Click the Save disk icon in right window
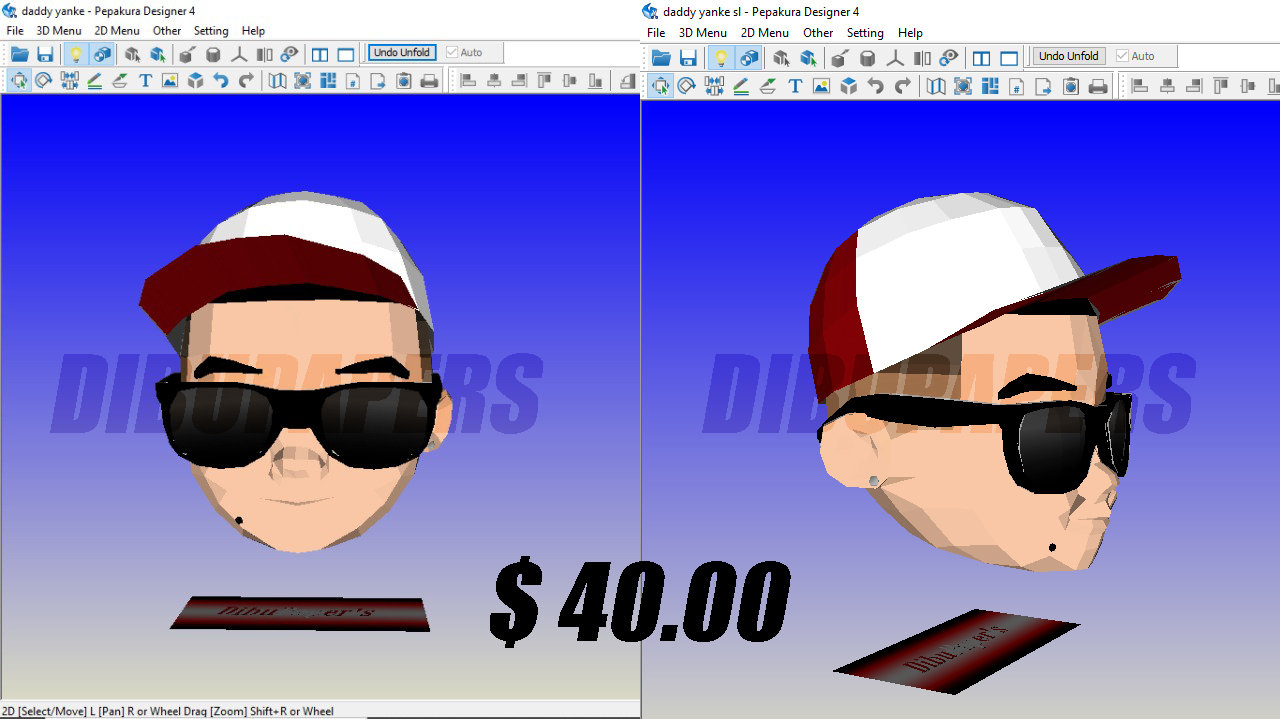The width and height of the screenshot is (1280, 719). tap(688, 58)
